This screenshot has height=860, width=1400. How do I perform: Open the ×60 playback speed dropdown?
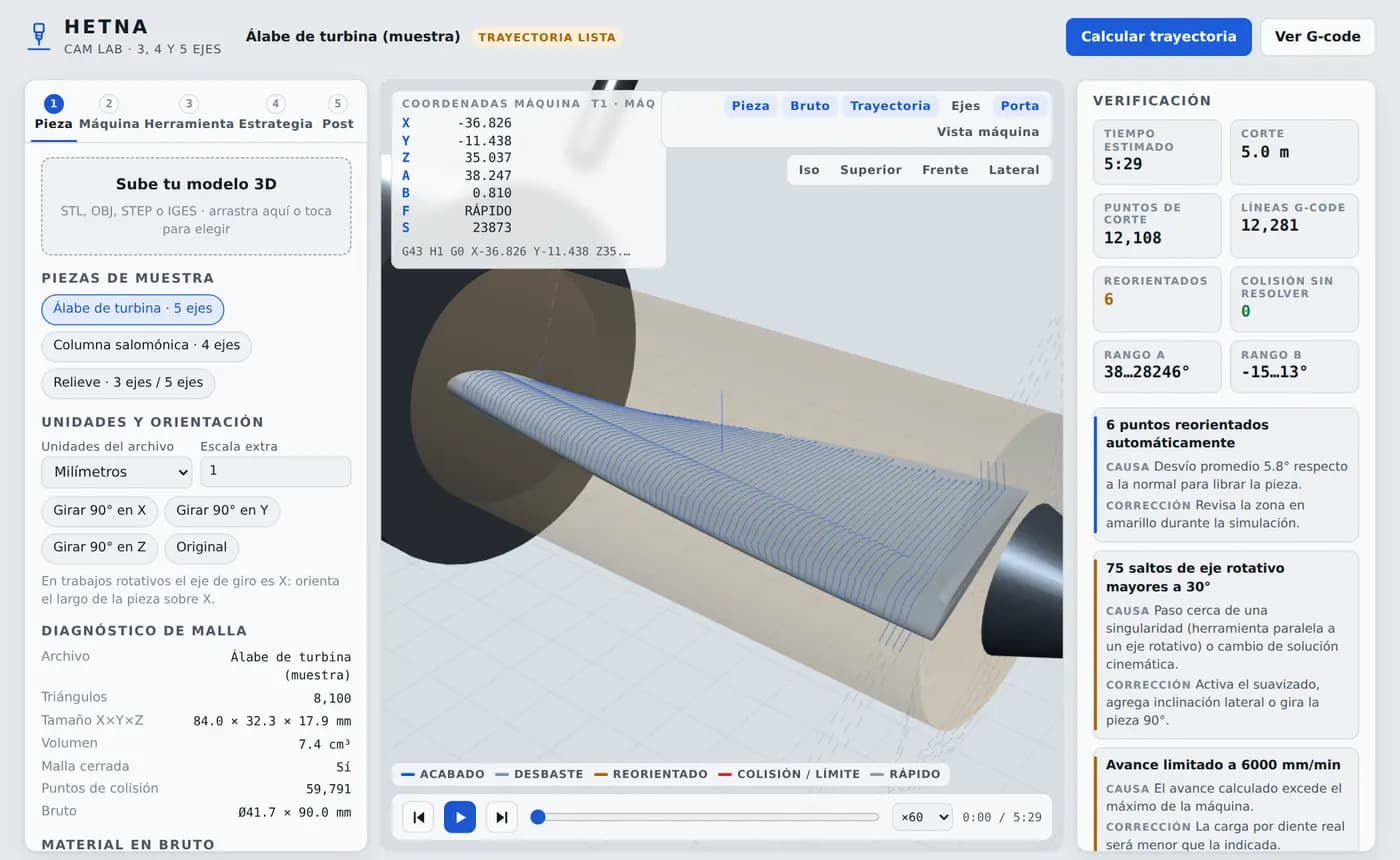(x=922, y=817)
